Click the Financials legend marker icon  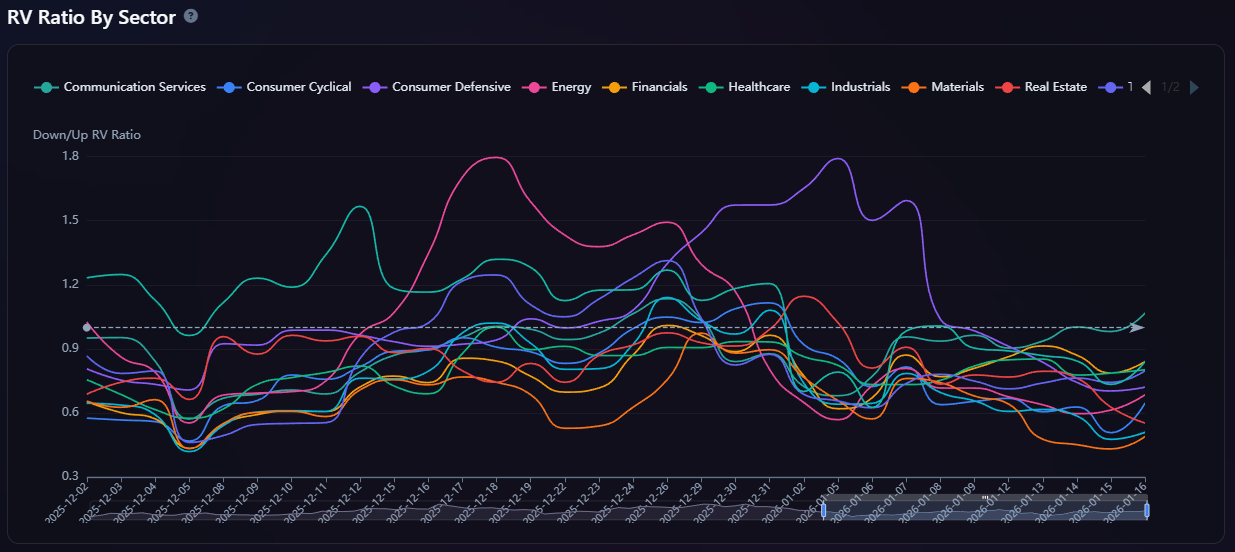[x=614, y=87]
